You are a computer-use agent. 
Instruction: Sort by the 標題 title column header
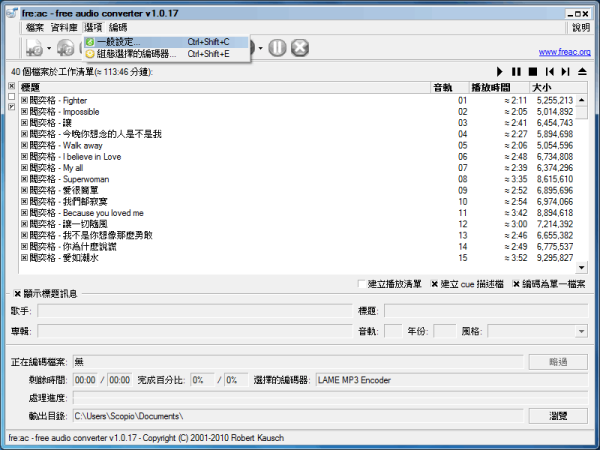pyautogui.click(x=225, y=88)
